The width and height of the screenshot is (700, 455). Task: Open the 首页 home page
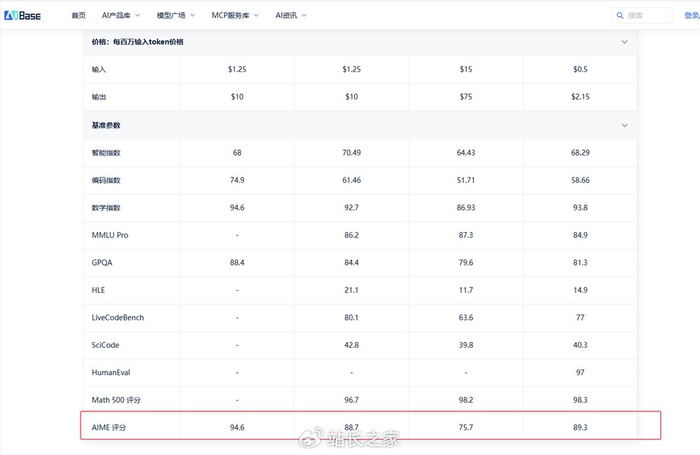click(x=79, y=16)
